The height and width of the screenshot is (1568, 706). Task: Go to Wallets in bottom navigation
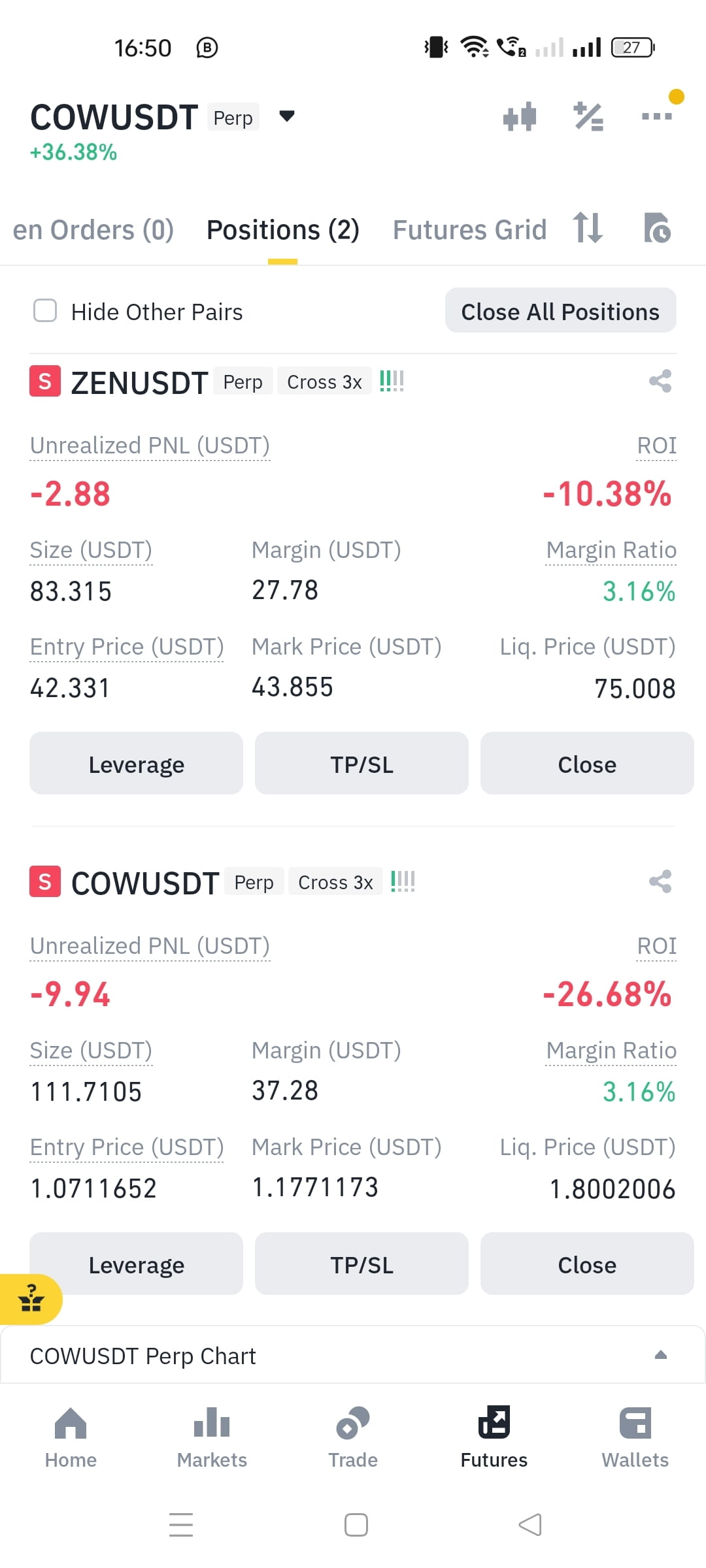(635, 1438)
